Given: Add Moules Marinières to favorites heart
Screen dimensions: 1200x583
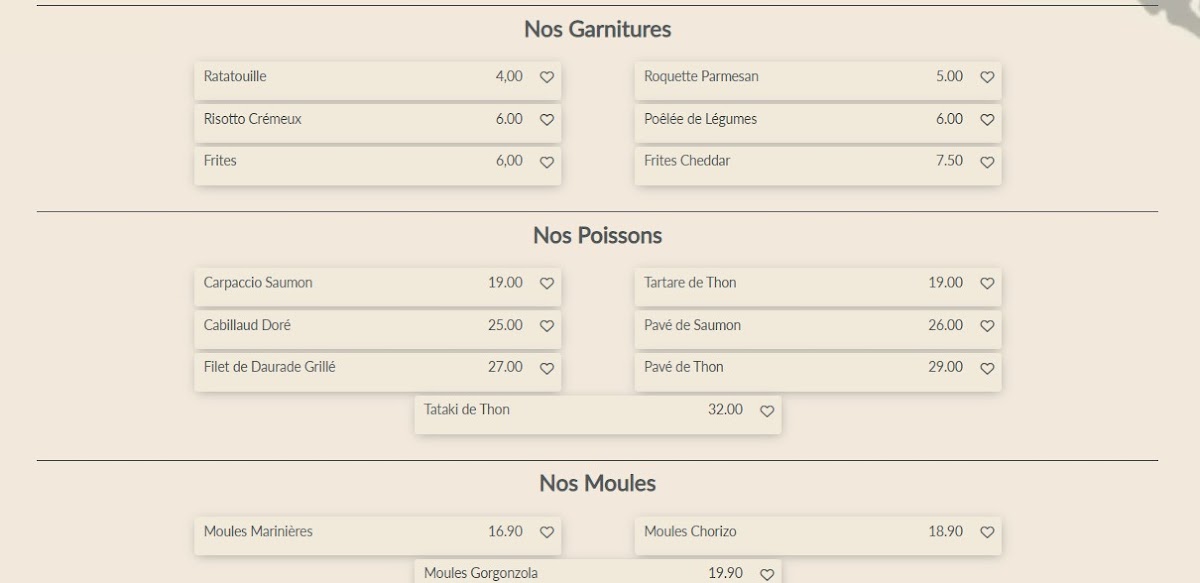Looking at the screenshot, I should (x=547, y=532).
